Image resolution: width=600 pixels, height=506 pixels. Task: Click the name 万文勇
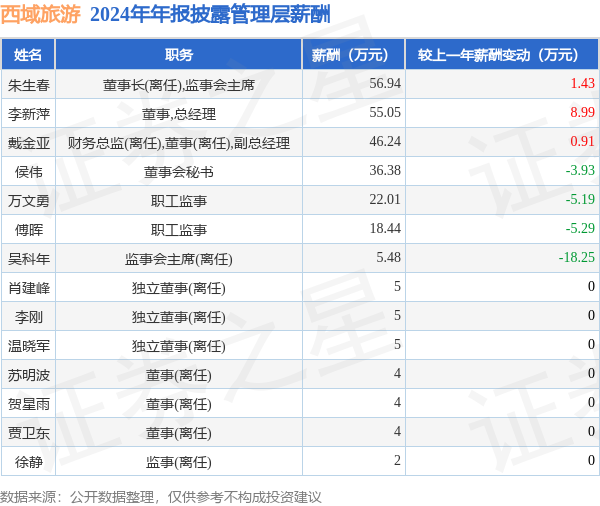coord(29,201)
